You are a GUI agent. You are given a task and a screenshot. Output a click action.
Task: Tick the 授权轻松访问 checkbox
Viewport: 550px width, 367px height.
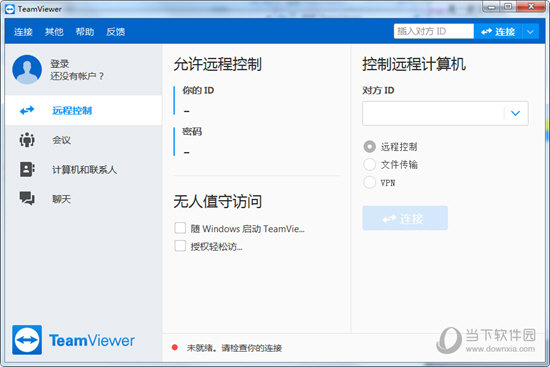tap(180, 246)
